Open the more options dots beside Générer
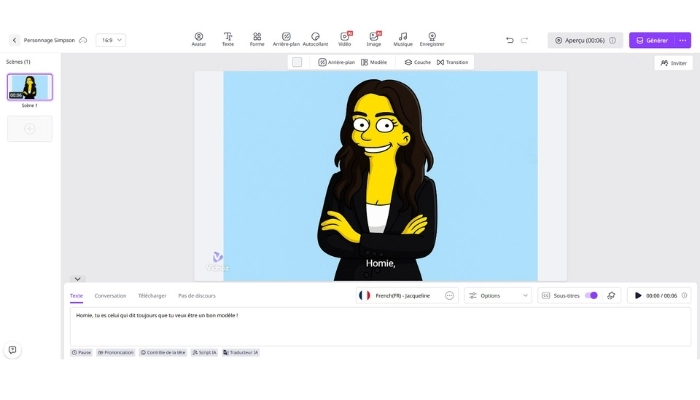 683,40
